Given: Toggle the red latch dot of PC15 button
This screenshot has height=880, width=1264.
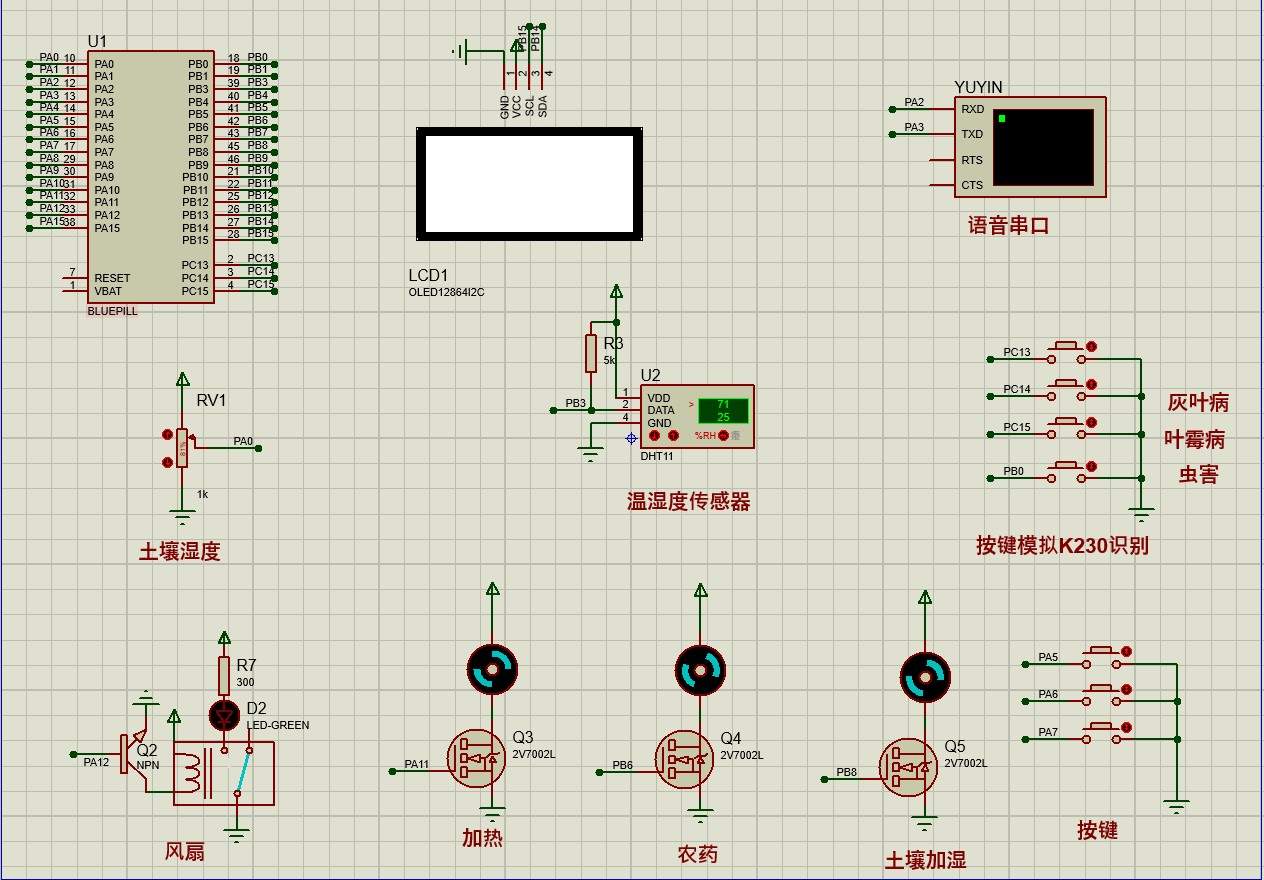Looking at the screenshot, I should coord(1092,424).
